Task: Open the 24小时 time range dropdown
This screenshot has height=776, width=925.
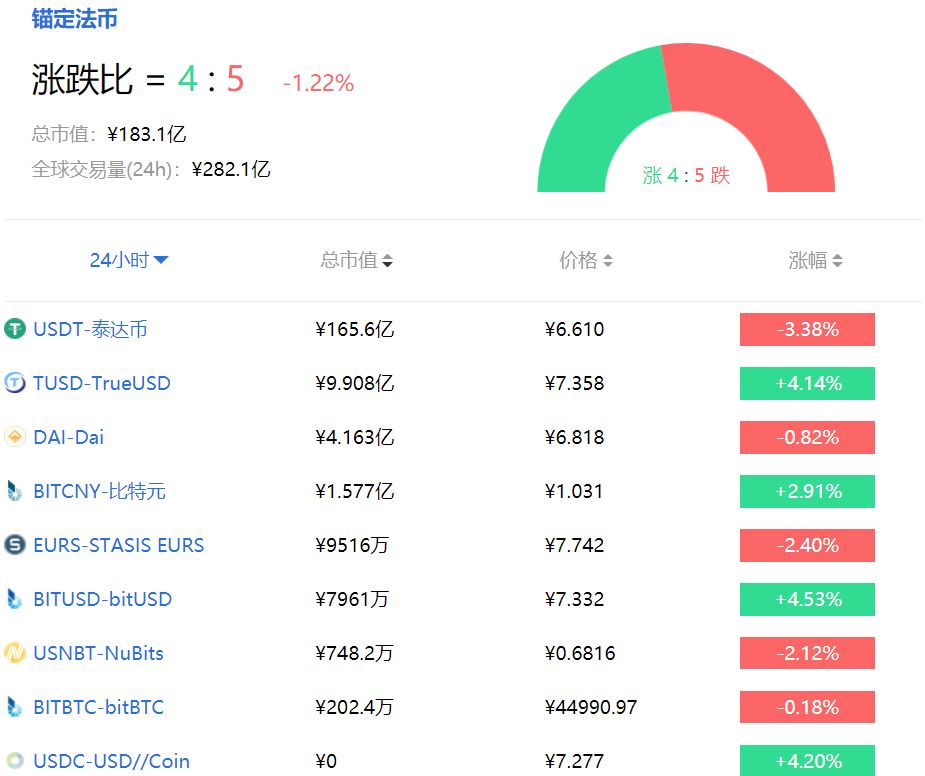Action: click(x=129, y=260)
